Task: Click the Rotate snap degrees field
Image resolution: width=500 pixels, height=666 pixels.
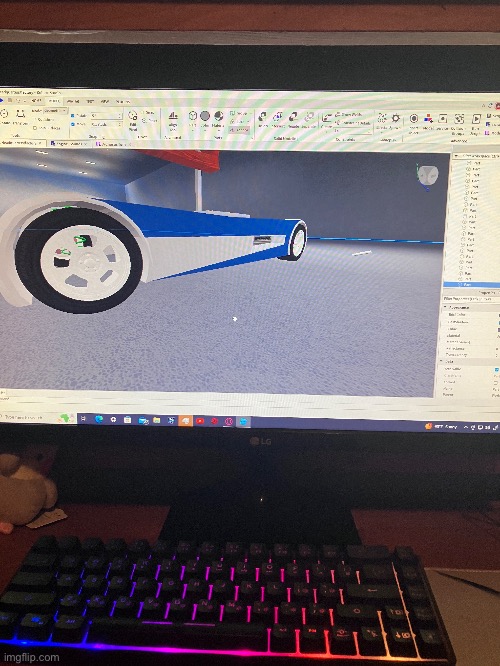Action: (x=107, y=116)
